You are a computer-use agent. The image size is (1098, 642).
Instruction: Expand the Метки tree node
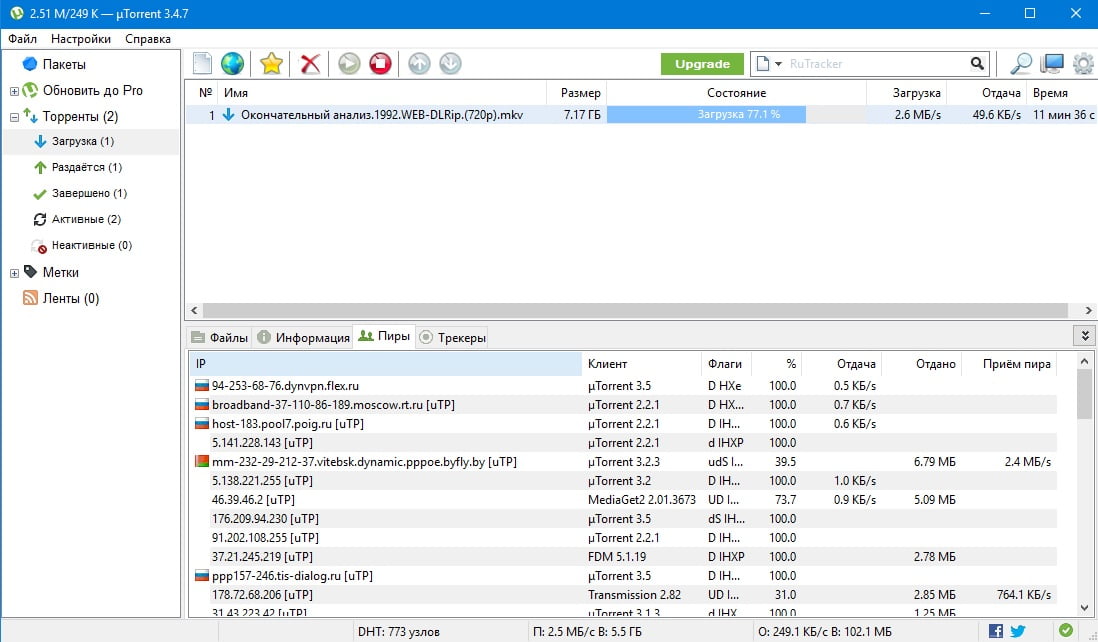[15, 273]
